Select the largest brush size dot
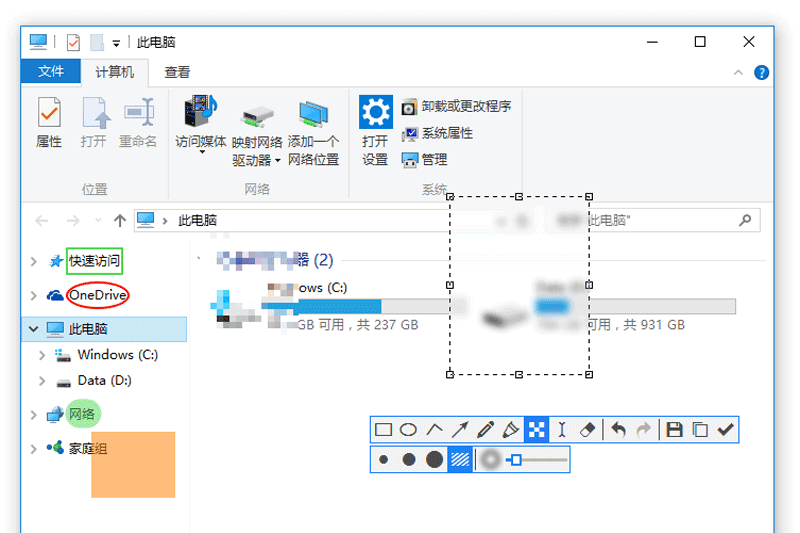Image resolution: width=800 pixels, height=533 pixels. (x=434, y=460)
